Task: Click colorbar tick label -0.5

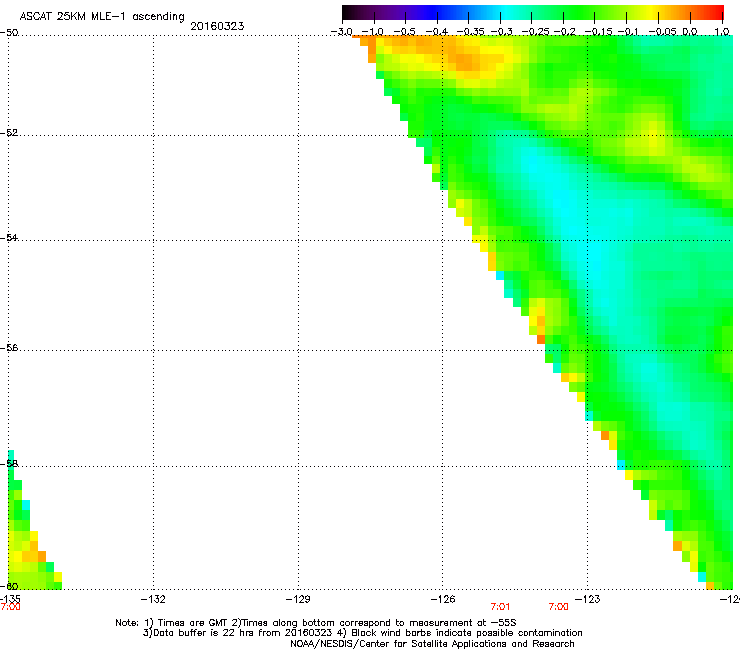Action: [405, 32]
